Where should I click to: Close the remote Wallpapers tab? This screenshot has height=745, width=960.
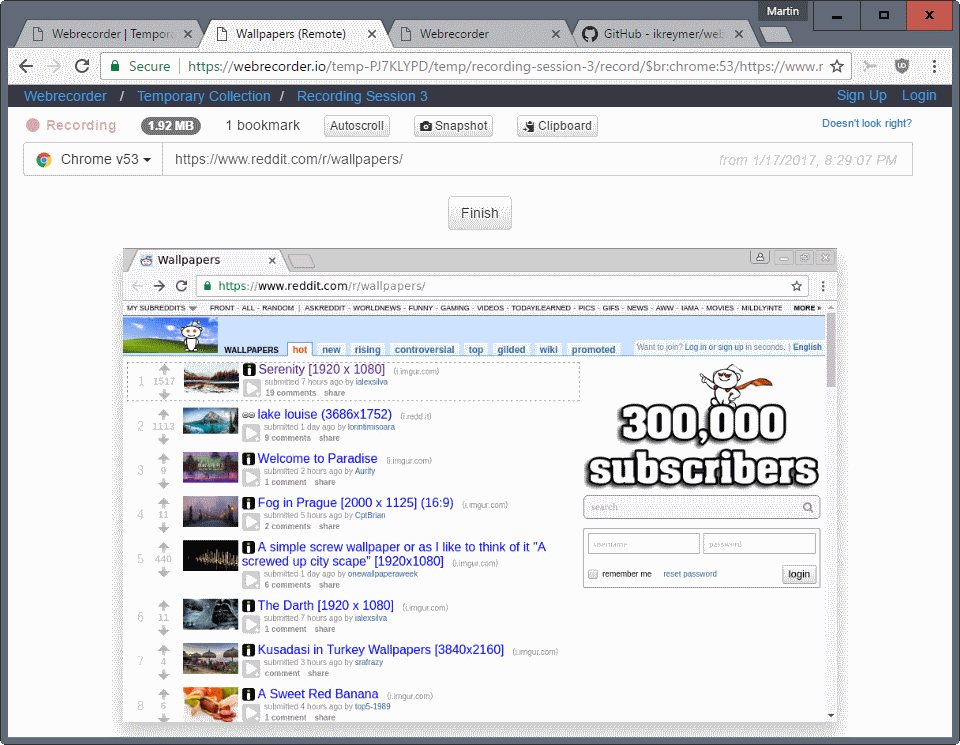pos(272,260)
